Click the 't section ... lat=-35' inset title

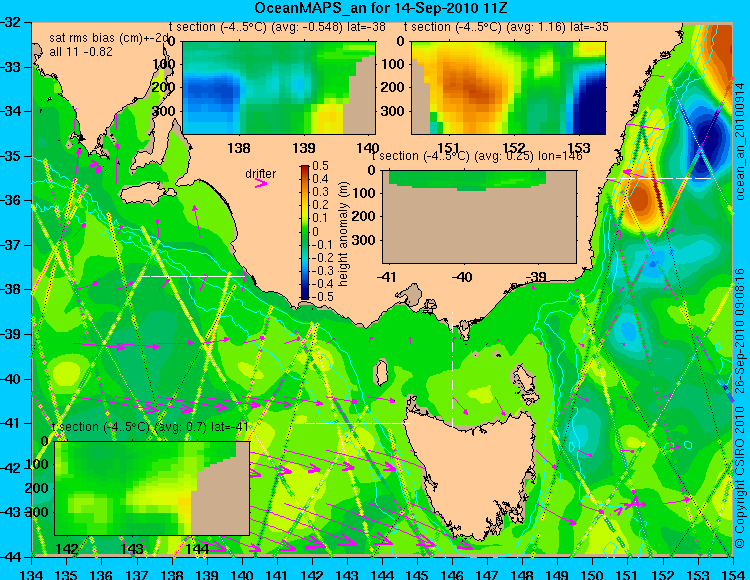[x=506, y=27]
